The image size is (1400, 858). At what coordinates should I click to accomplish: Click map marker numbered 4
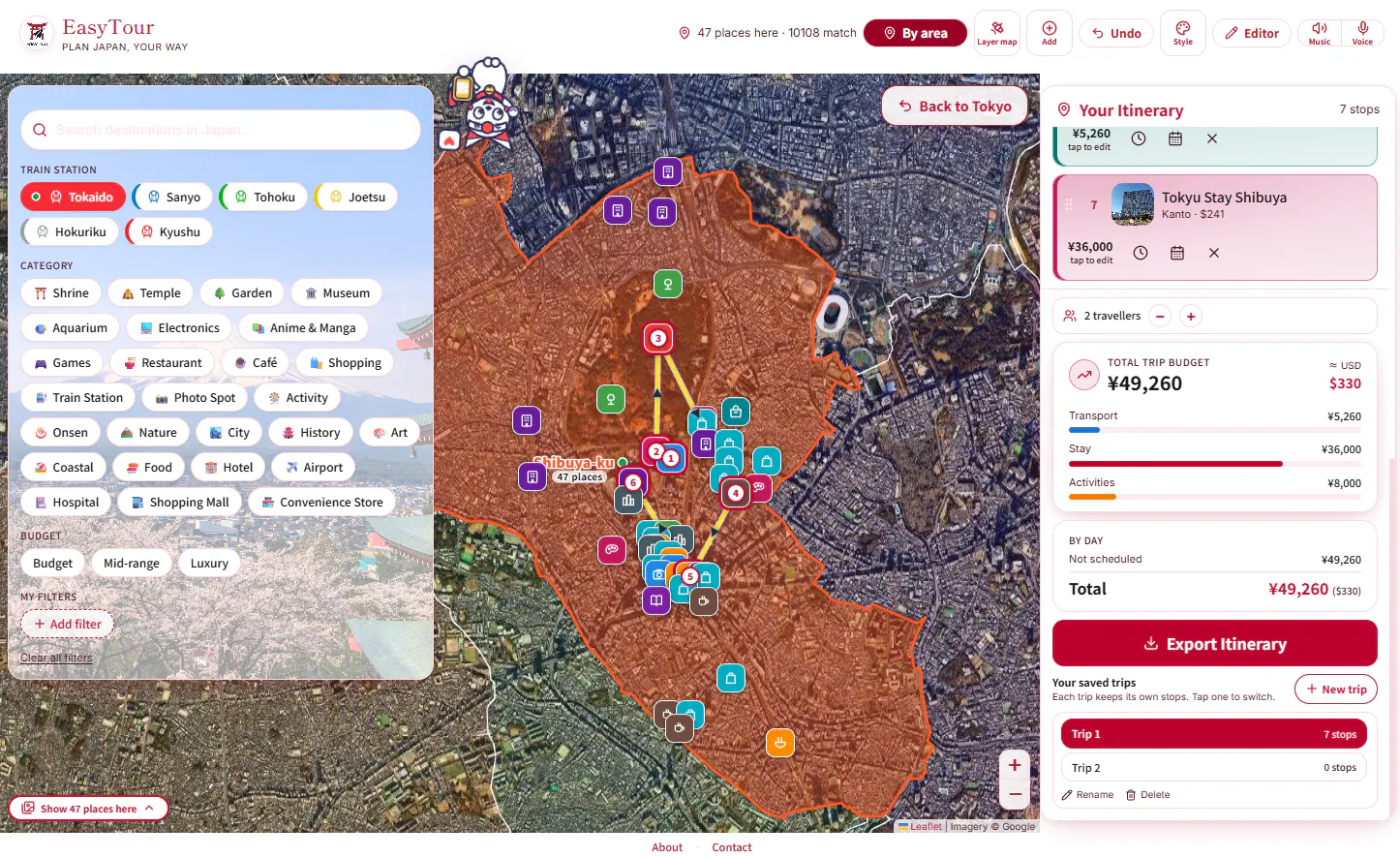click(x=736, y=493)
